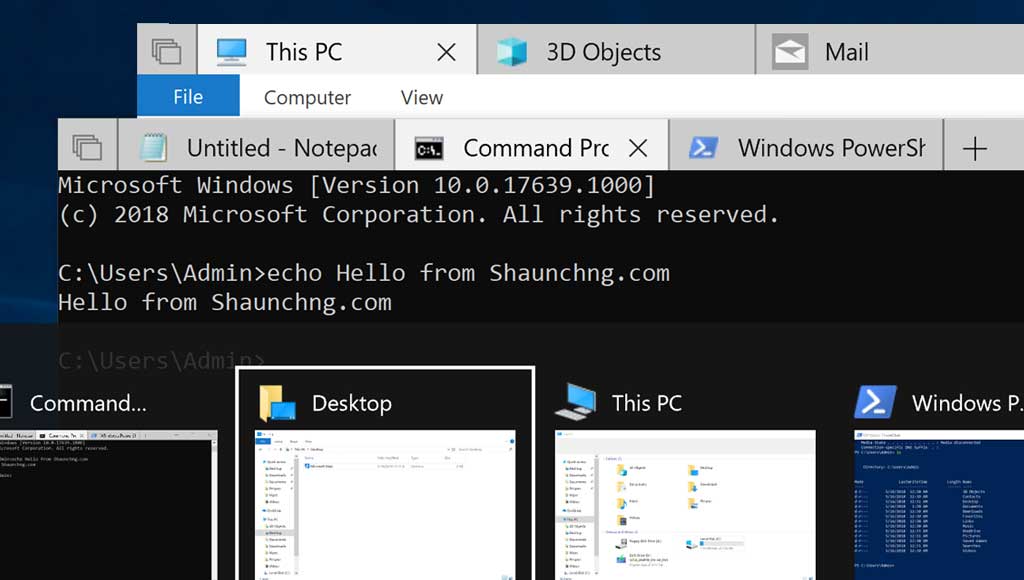Open the tab overview icon beside This PC tab
Image resolution: width=1024 pixels, height=580 pixels.
167,51
